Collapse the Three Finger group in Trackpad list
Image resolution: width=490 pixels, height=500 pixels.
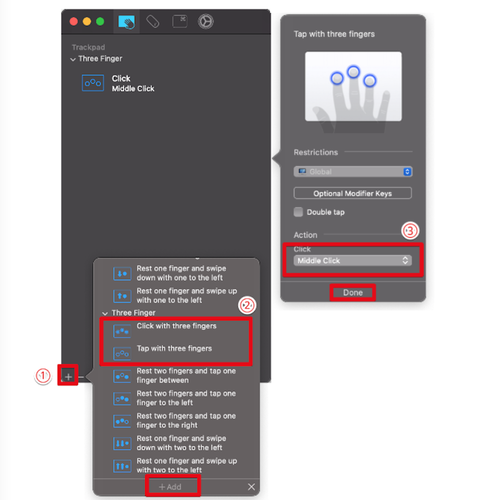tap(73, 59)
